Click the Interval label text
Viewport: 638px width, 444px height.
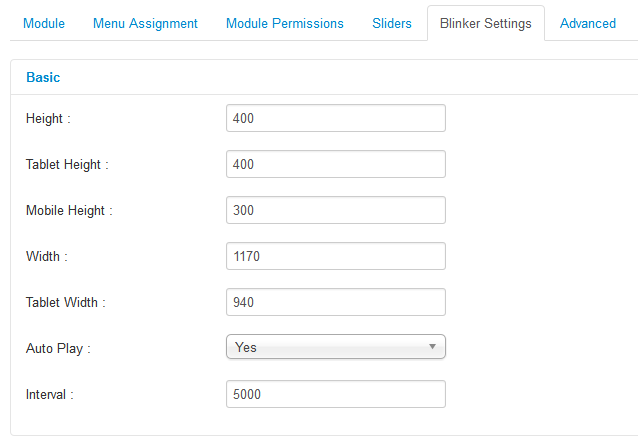[x=49, y=394]
